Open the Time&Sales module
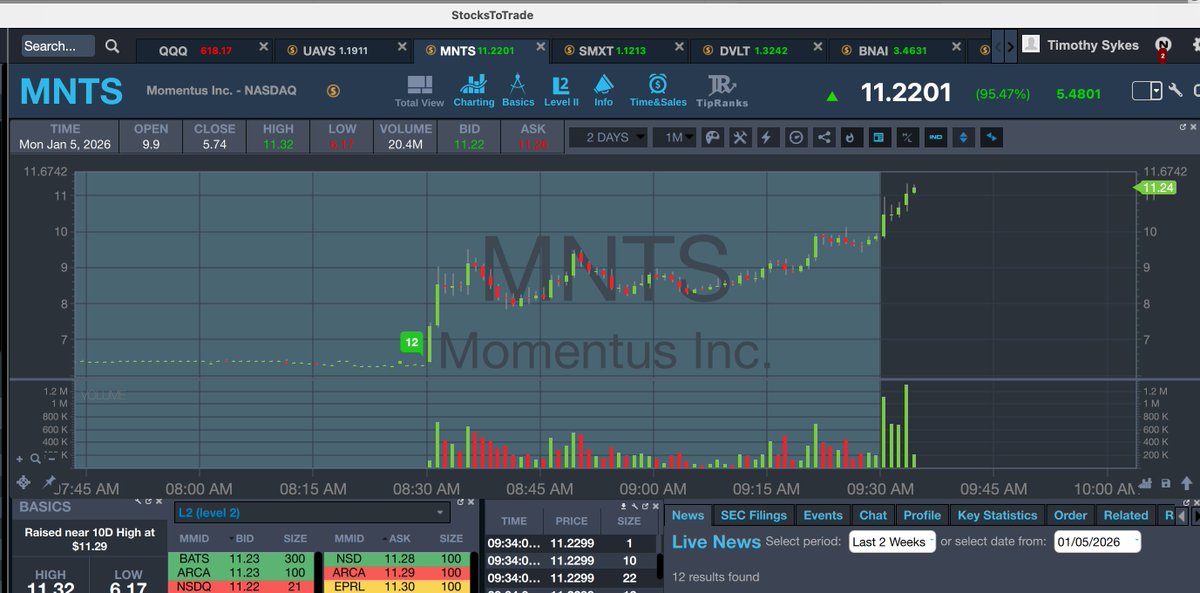The height and width of the screenshot is (593, 1200). (658, 91)
